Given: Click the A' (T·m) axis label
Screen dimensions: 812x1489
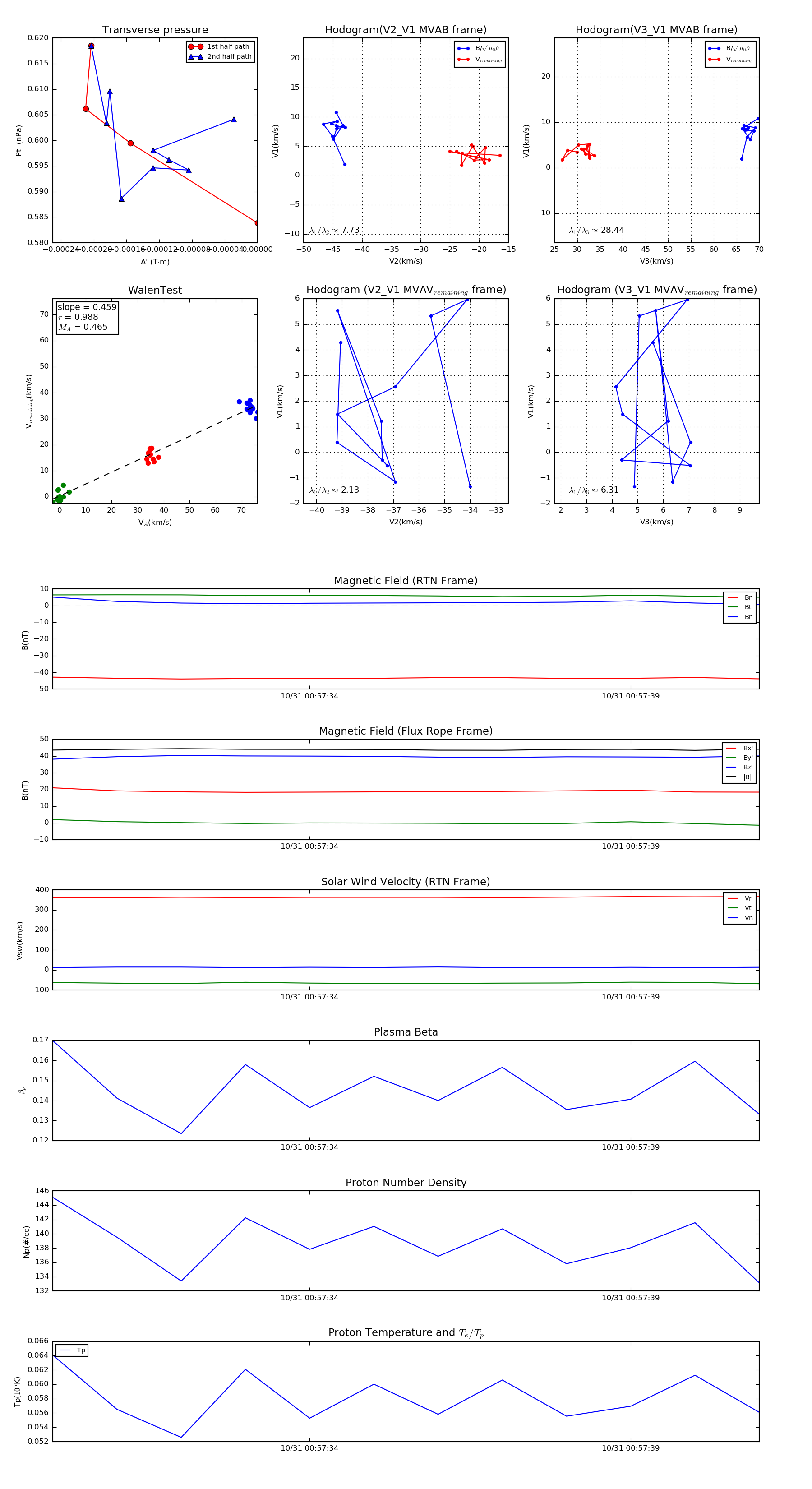Looking at the screenshot, I should point(155,262).
